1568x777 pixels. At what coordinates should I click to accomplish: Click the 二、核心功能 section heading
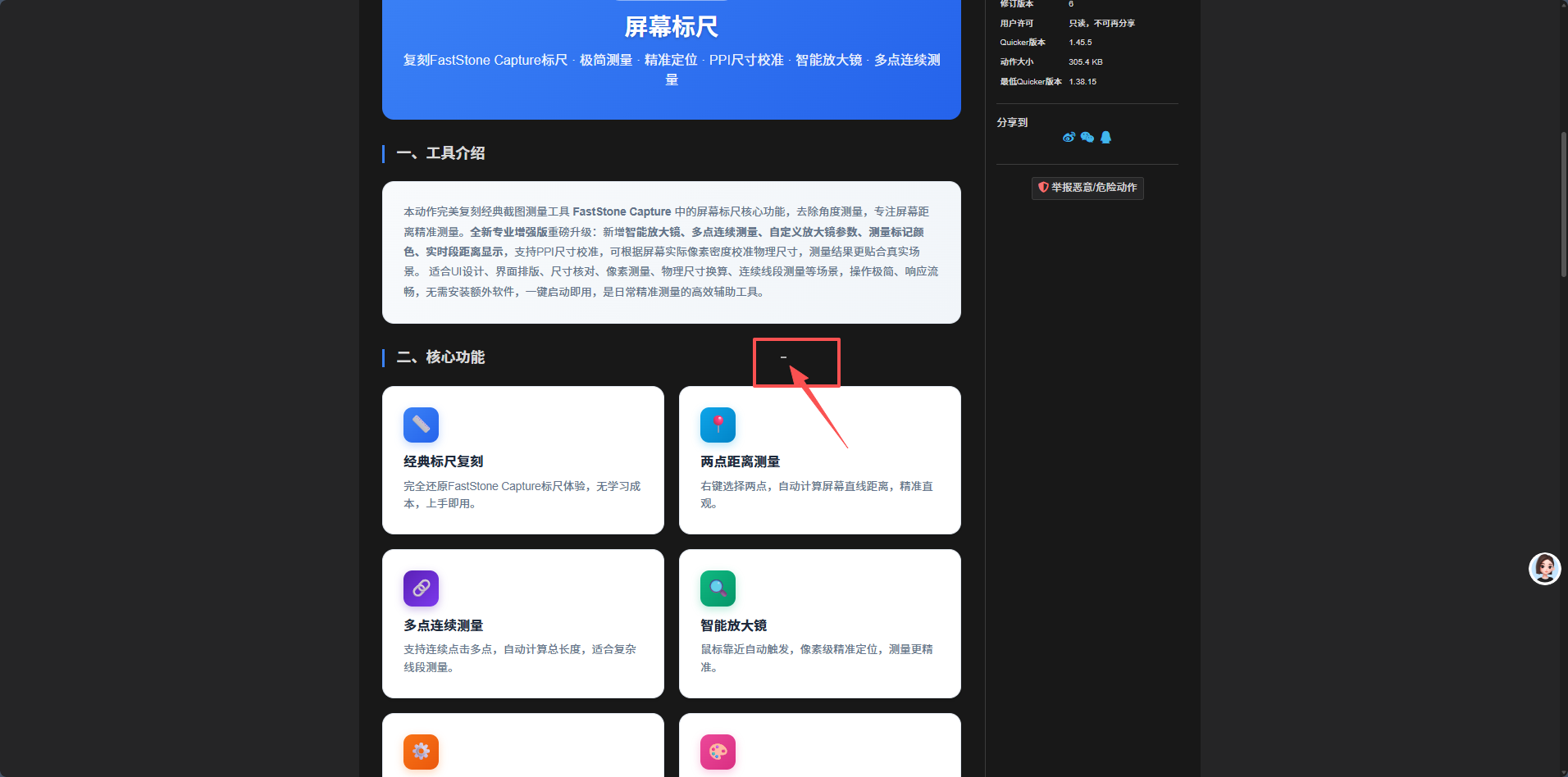tap(440, 357)
